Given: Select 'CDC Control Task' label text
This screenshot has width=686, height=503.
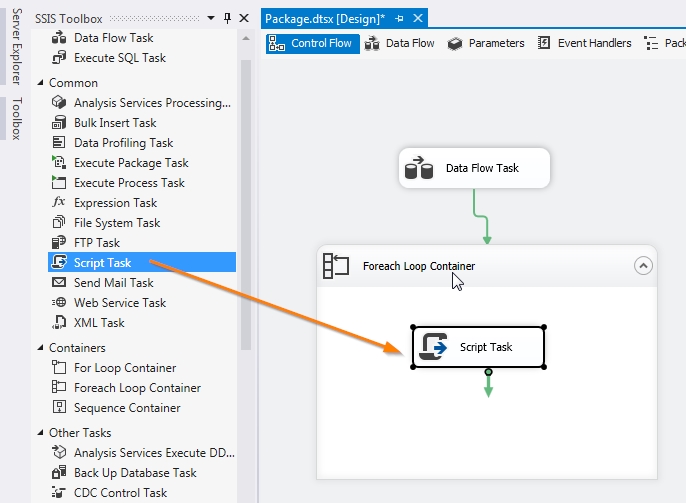Looking at the screenshot, I should [x=120, y=493].
